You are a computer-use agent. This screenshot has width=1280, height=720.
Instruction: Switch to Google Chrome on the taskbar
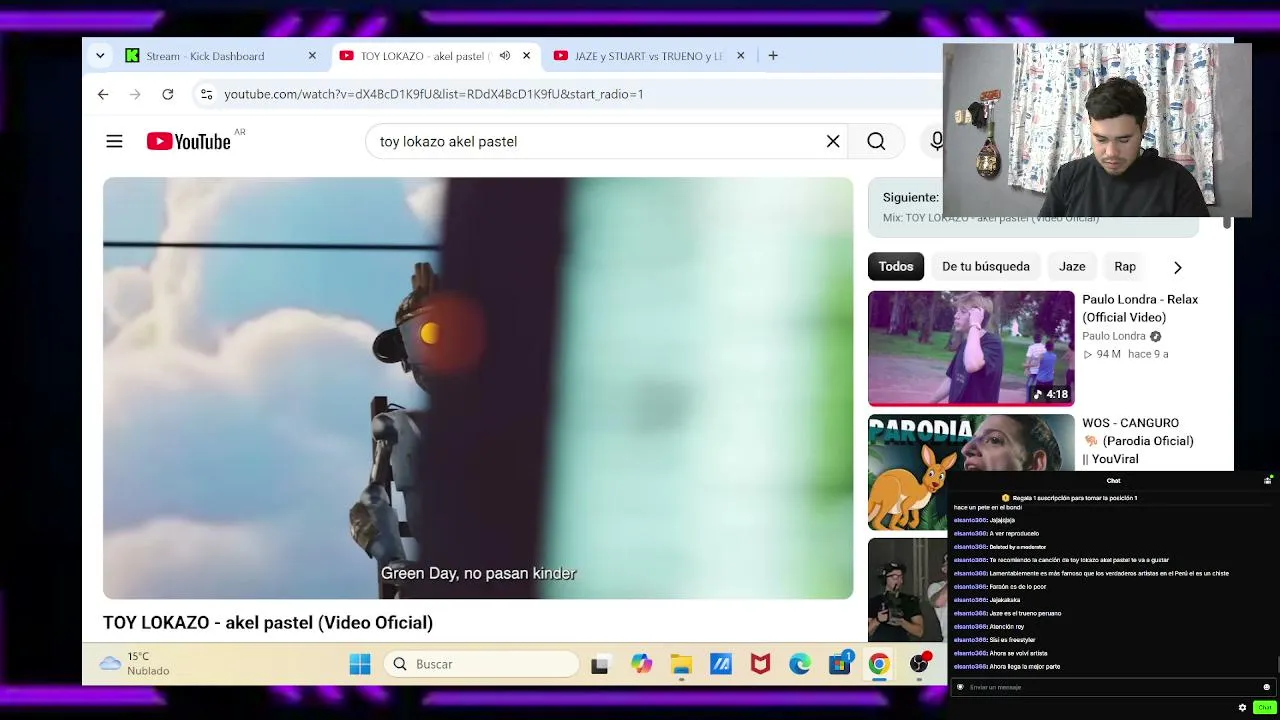point(879,664)
